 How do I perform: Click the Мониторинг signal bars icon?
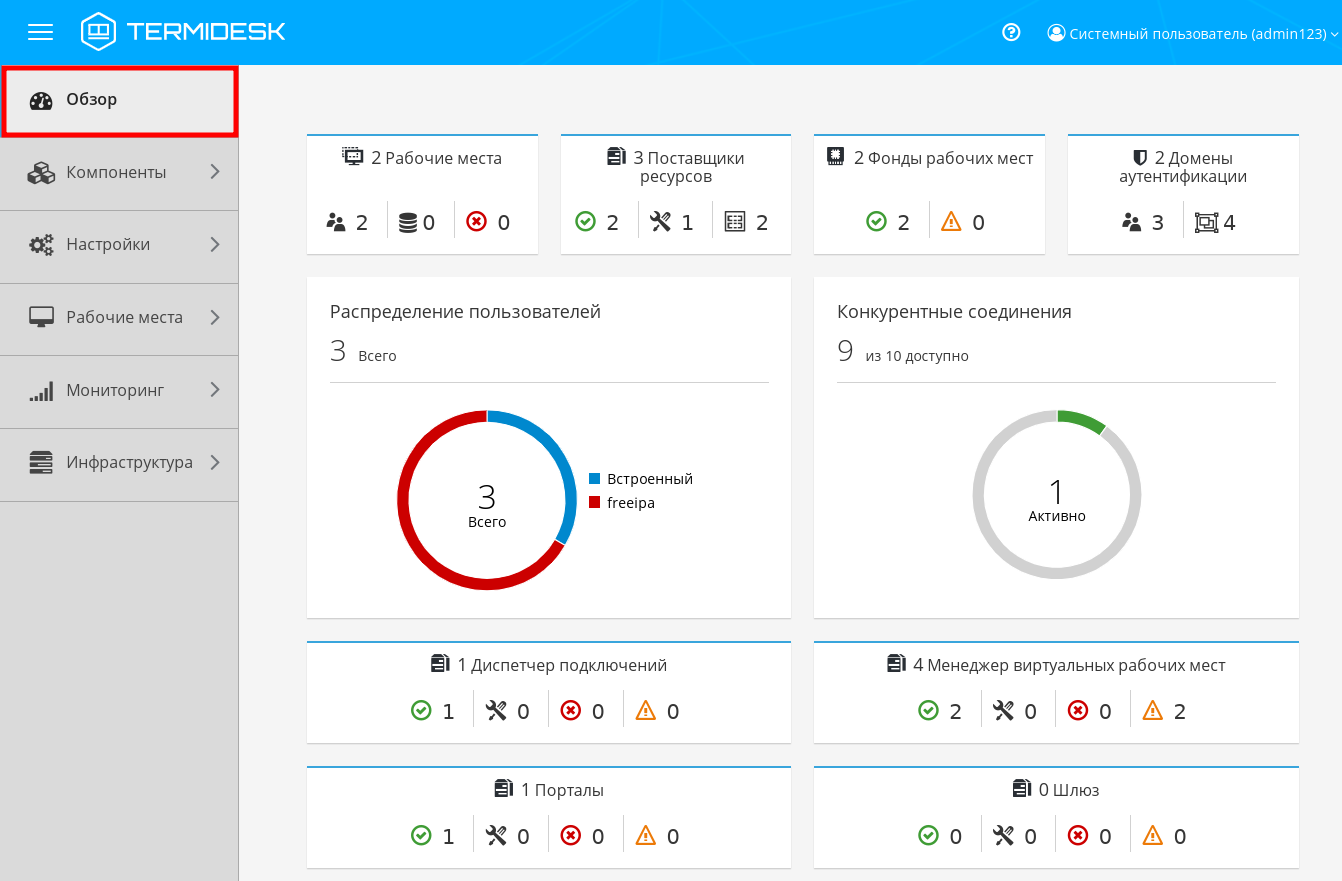point(41,391)
